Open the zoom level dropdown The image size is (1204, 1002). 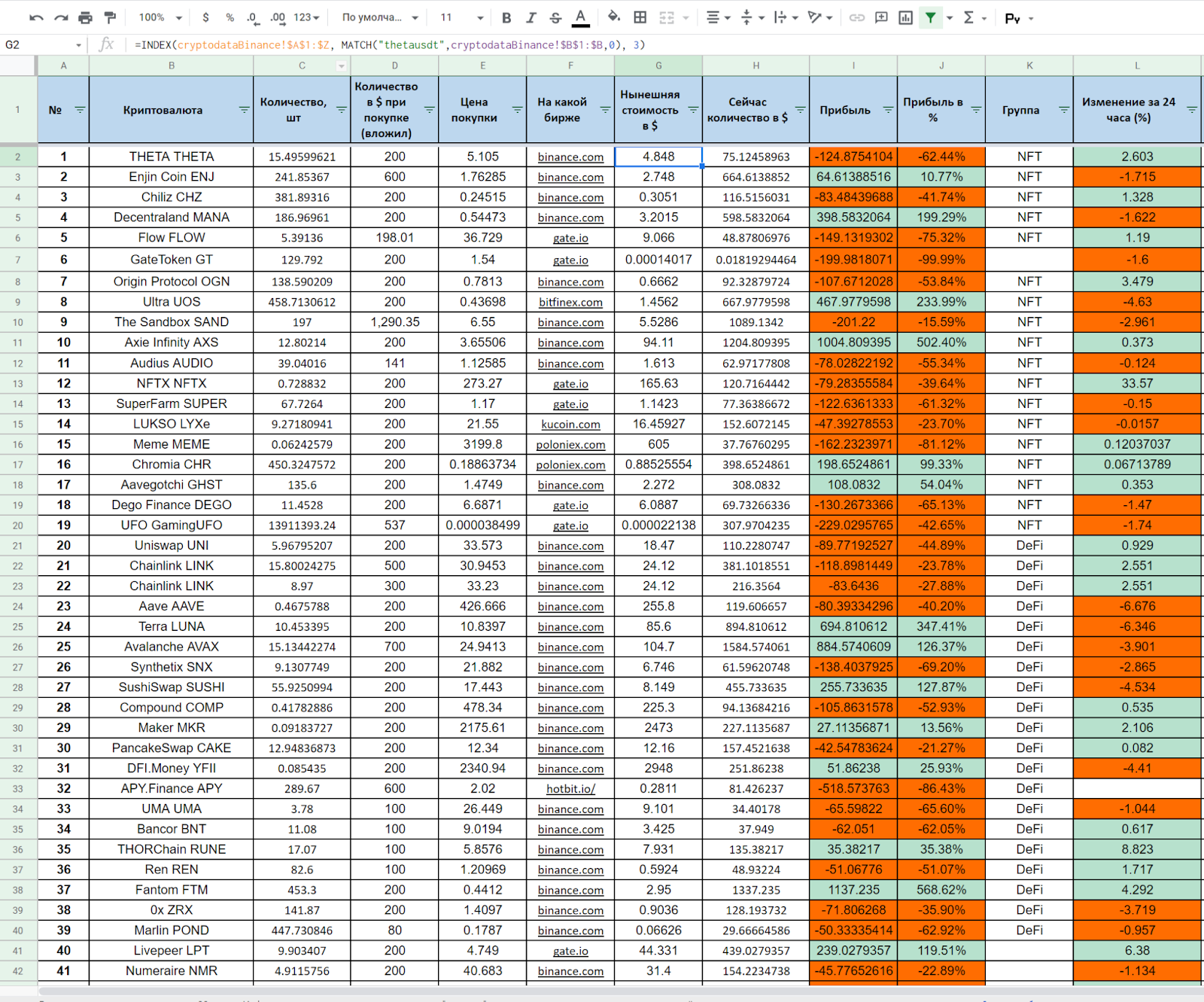[161, 17]
